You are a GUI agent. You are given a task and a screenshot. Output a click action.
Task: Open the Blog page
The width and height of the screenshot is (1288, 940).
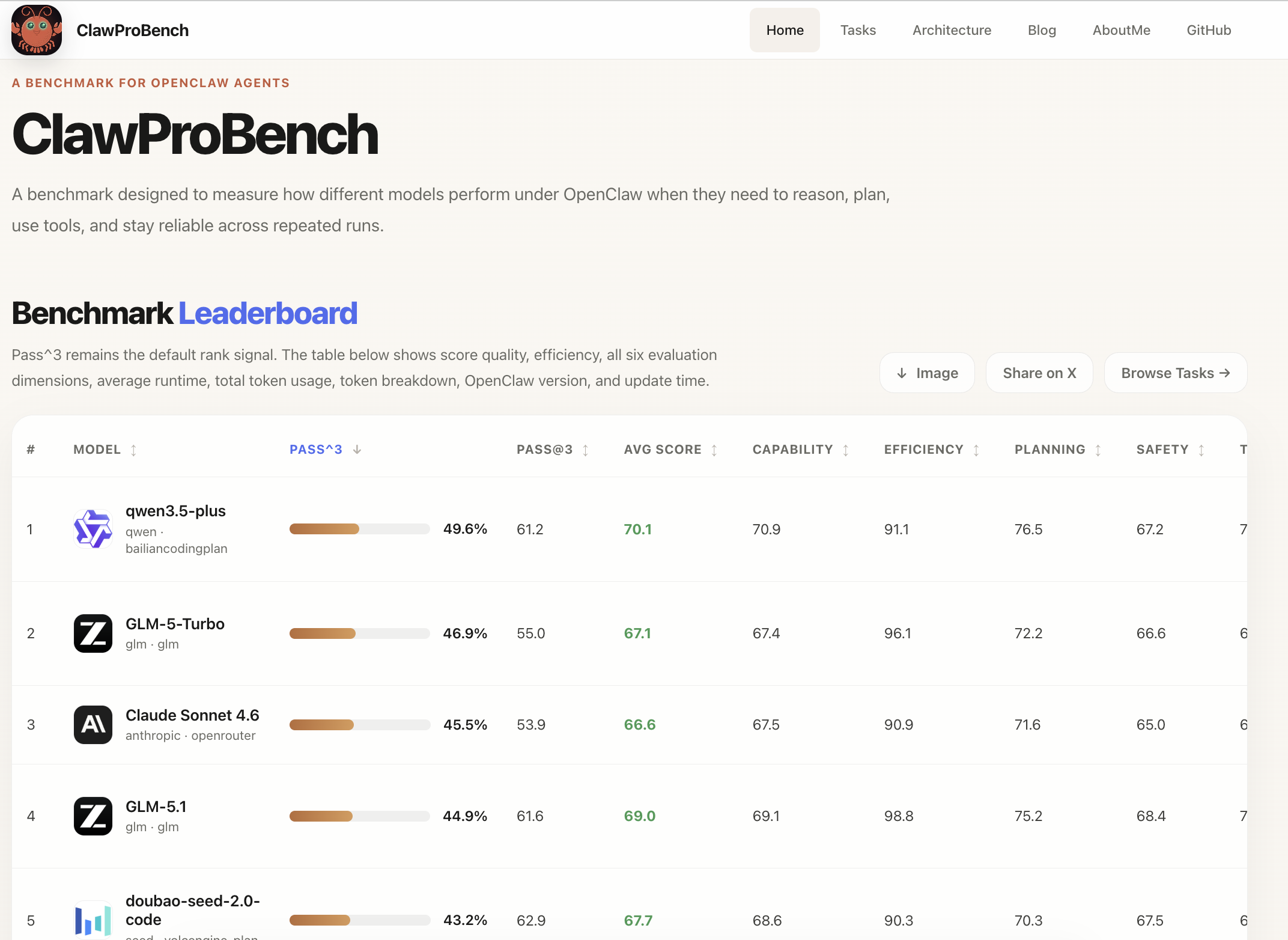pos(1042,30)
